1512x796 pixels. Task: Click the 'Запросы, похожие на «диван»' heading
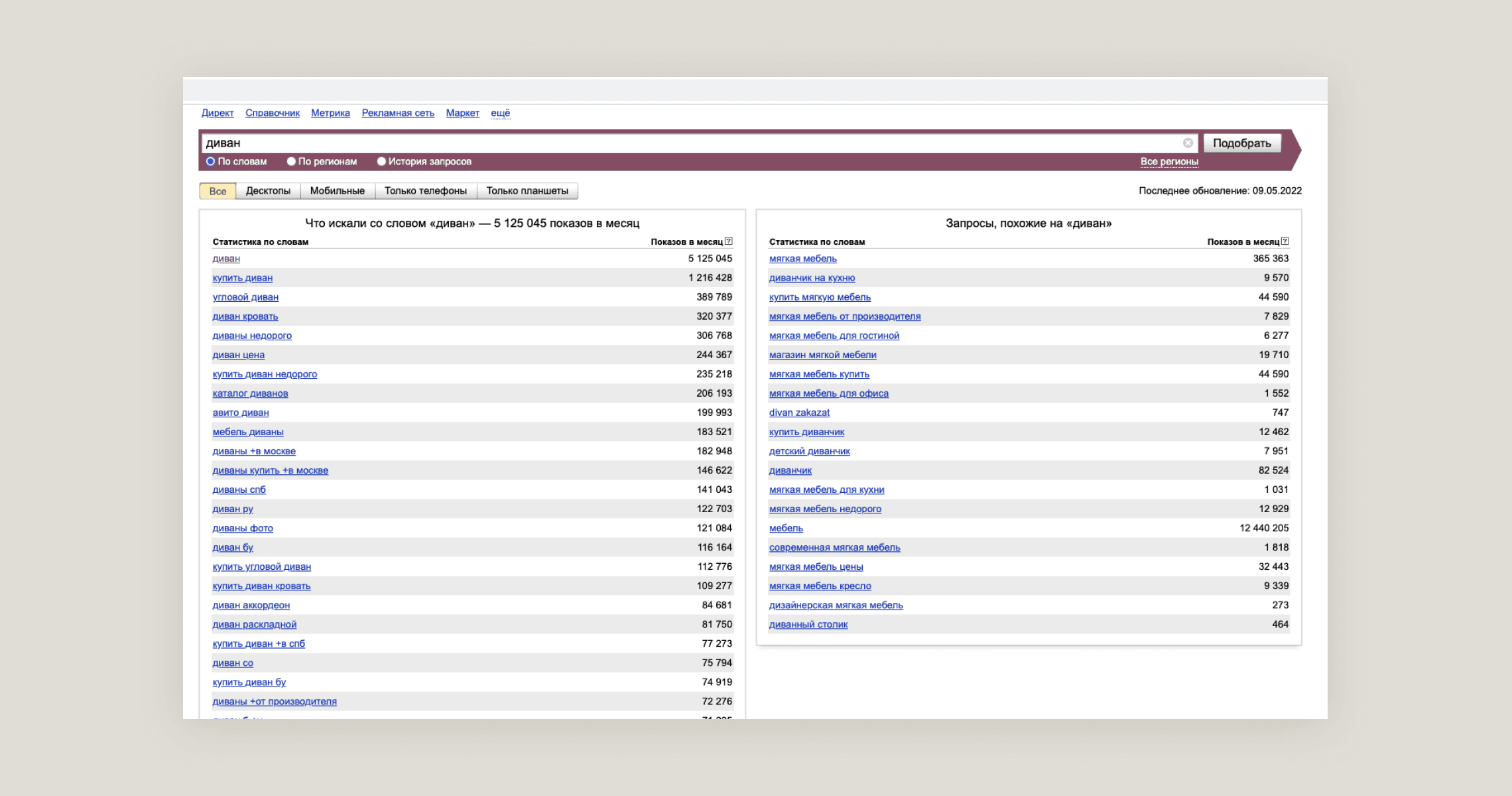(x=1029, y=224)
